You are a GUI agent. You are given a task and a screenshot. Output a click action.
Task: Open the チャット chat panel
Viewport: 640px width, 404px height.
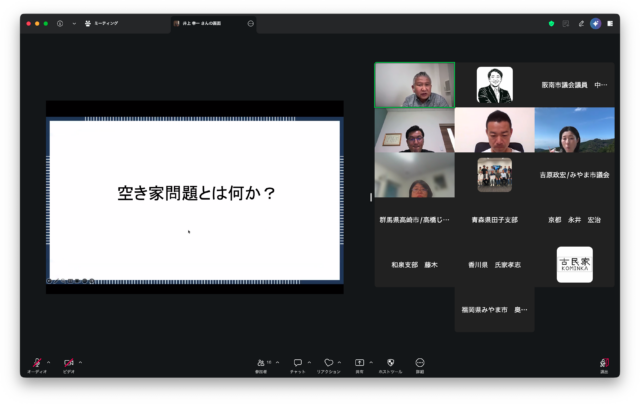297,363
